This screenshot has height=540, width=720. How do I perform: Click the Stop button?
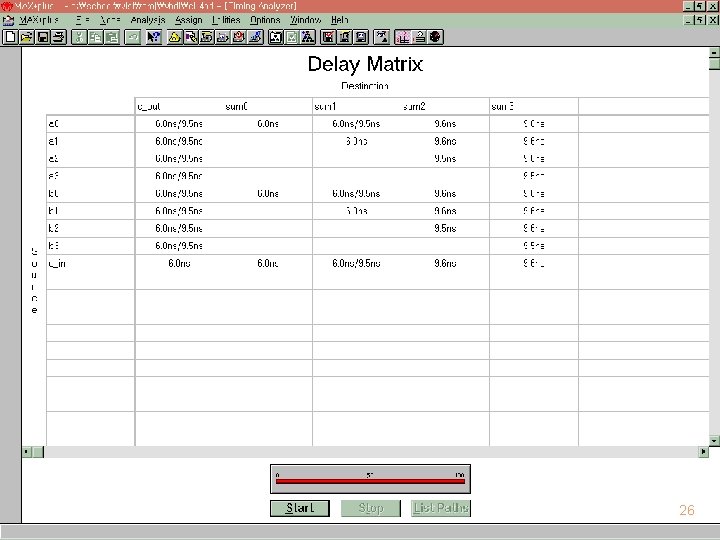[371, 508]
